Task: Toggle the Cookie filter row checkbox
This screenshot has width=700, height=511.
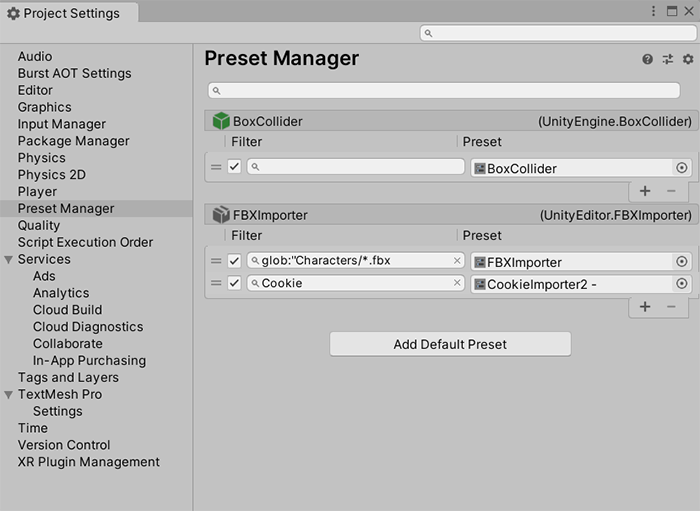Action: pos(234,284)
